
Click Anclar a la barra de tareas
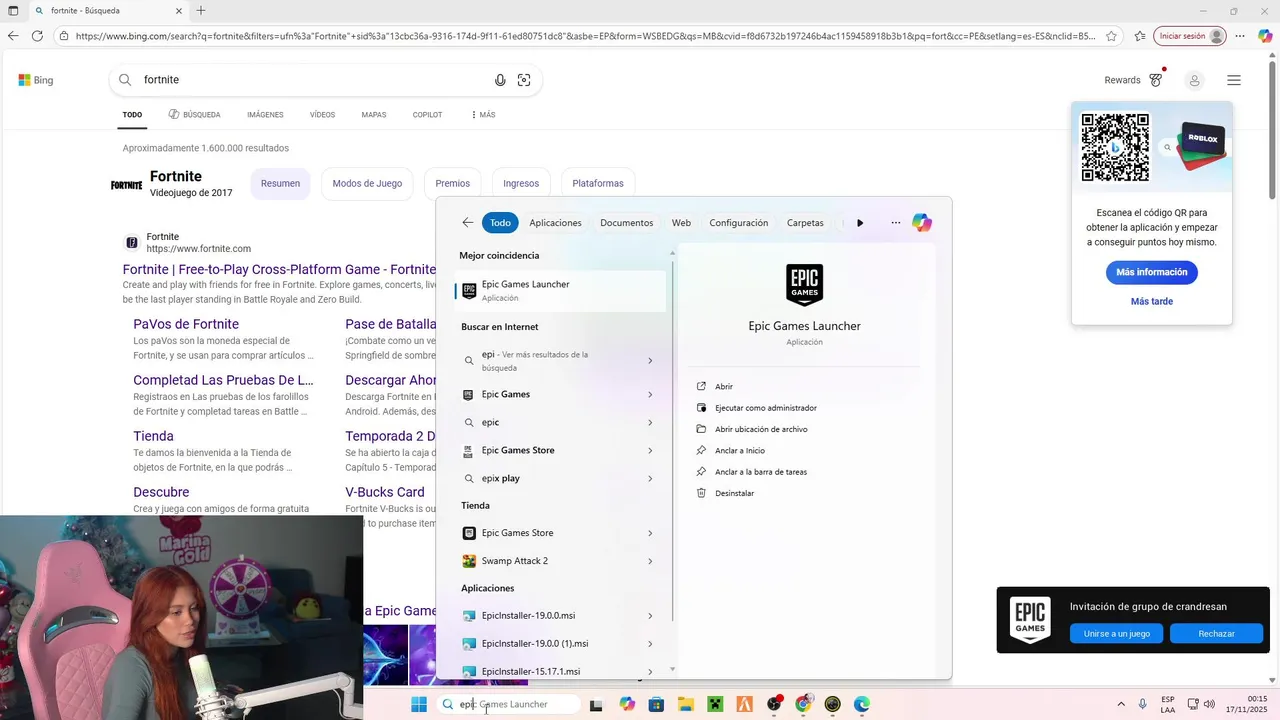(760, 472)
